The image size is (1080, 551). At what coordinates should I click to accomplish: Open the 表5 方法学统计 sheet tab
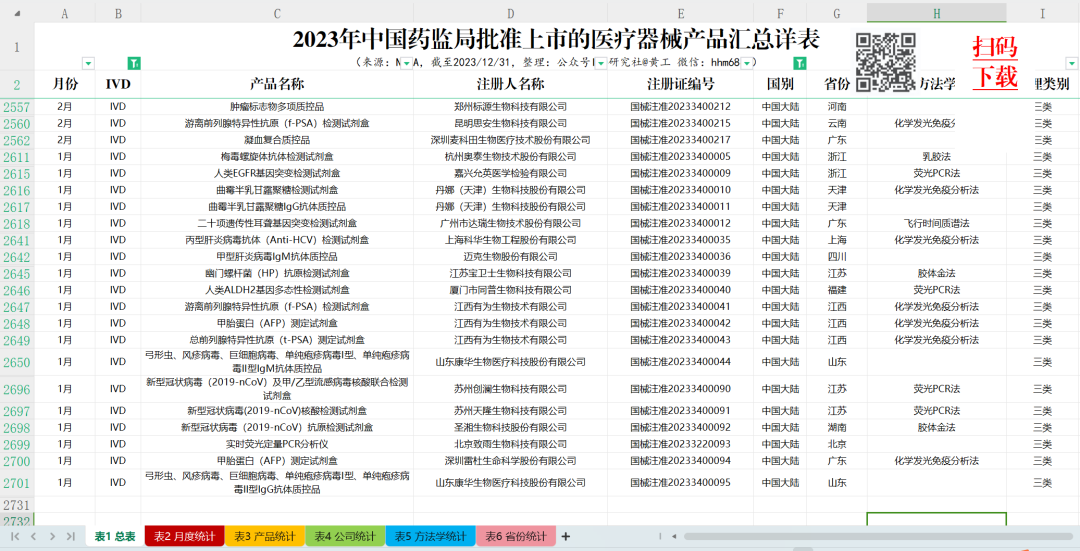[x=430, y=537]
